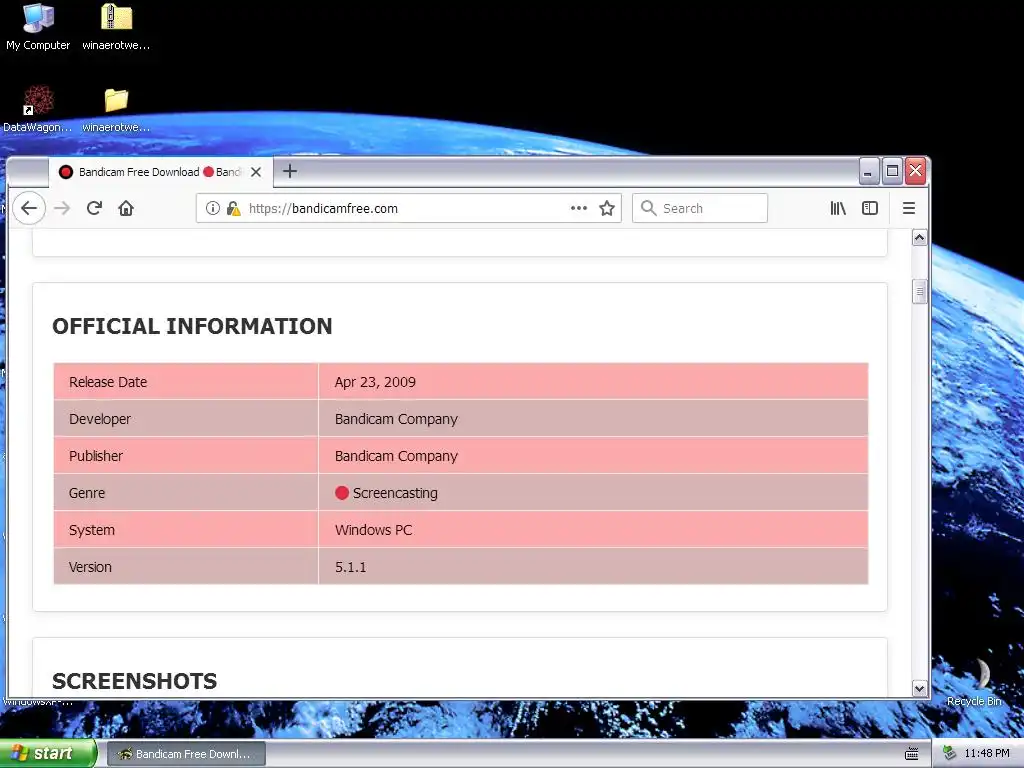Screen dimensions: 1024x768
Task: Select the Bandicam Free Download tab
Action: click(x=161, y=172)
